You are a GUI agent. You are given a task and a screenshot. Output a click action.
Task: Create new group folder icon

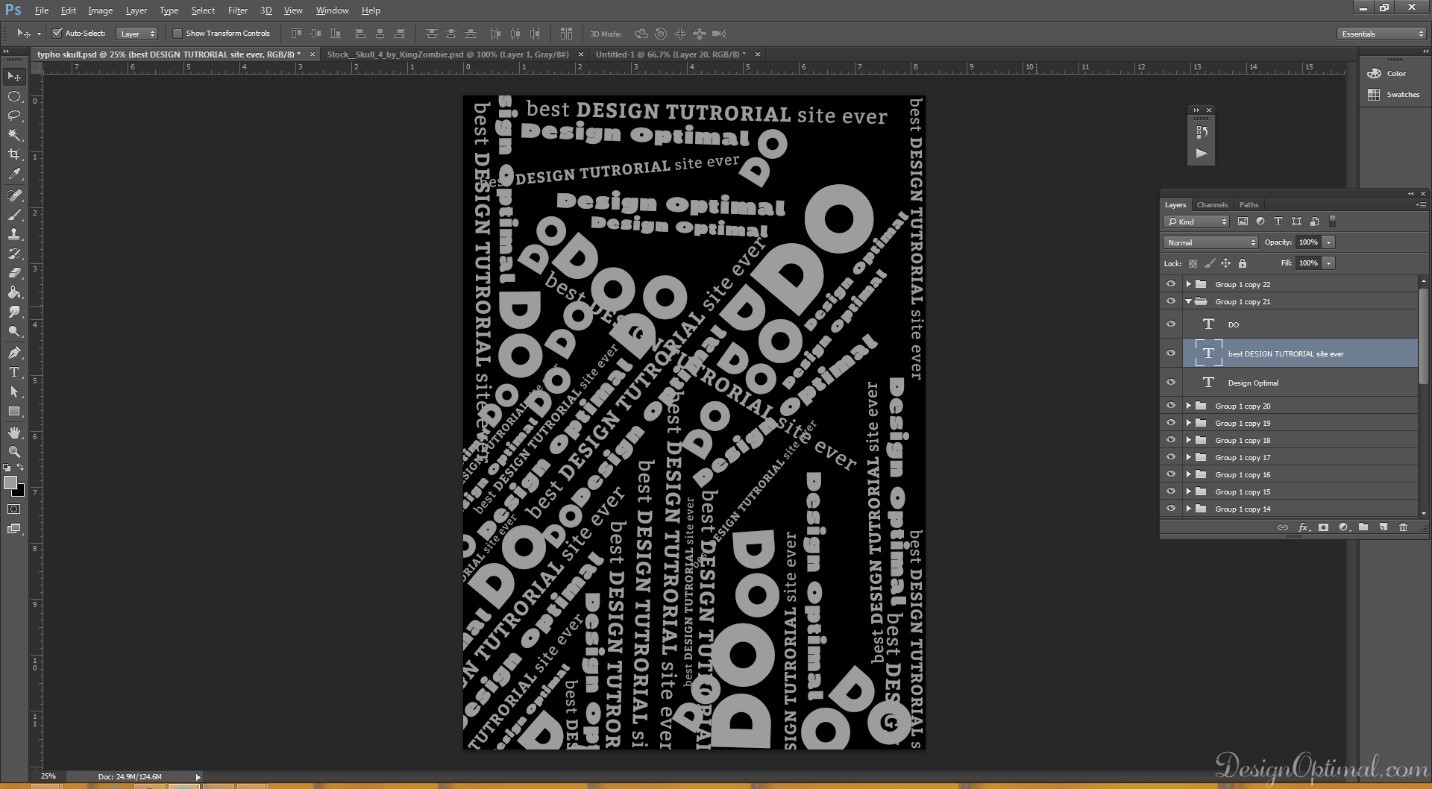click(1363, 527)
